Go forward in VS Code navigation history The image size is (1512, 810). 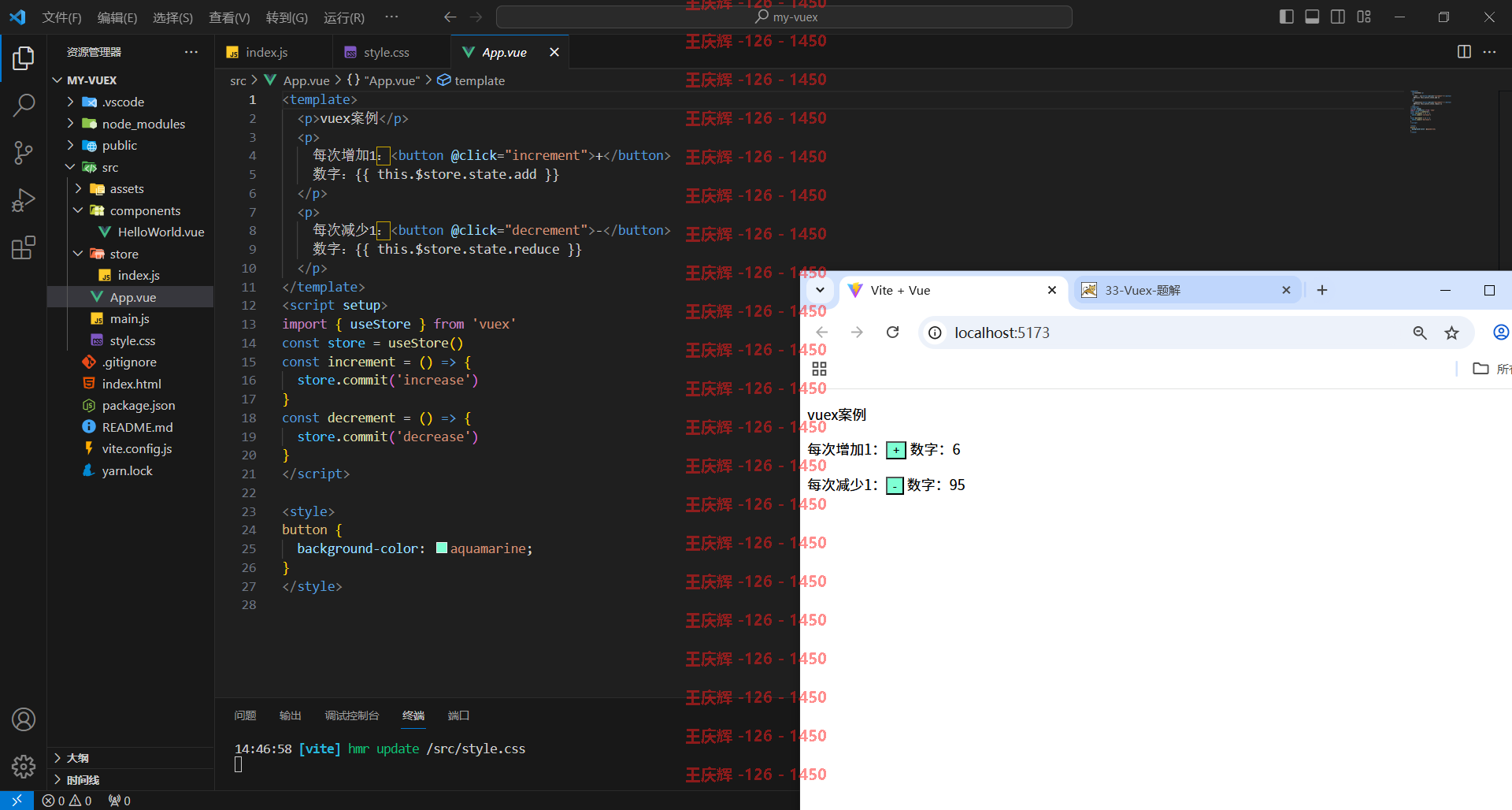tap(476, 17)
